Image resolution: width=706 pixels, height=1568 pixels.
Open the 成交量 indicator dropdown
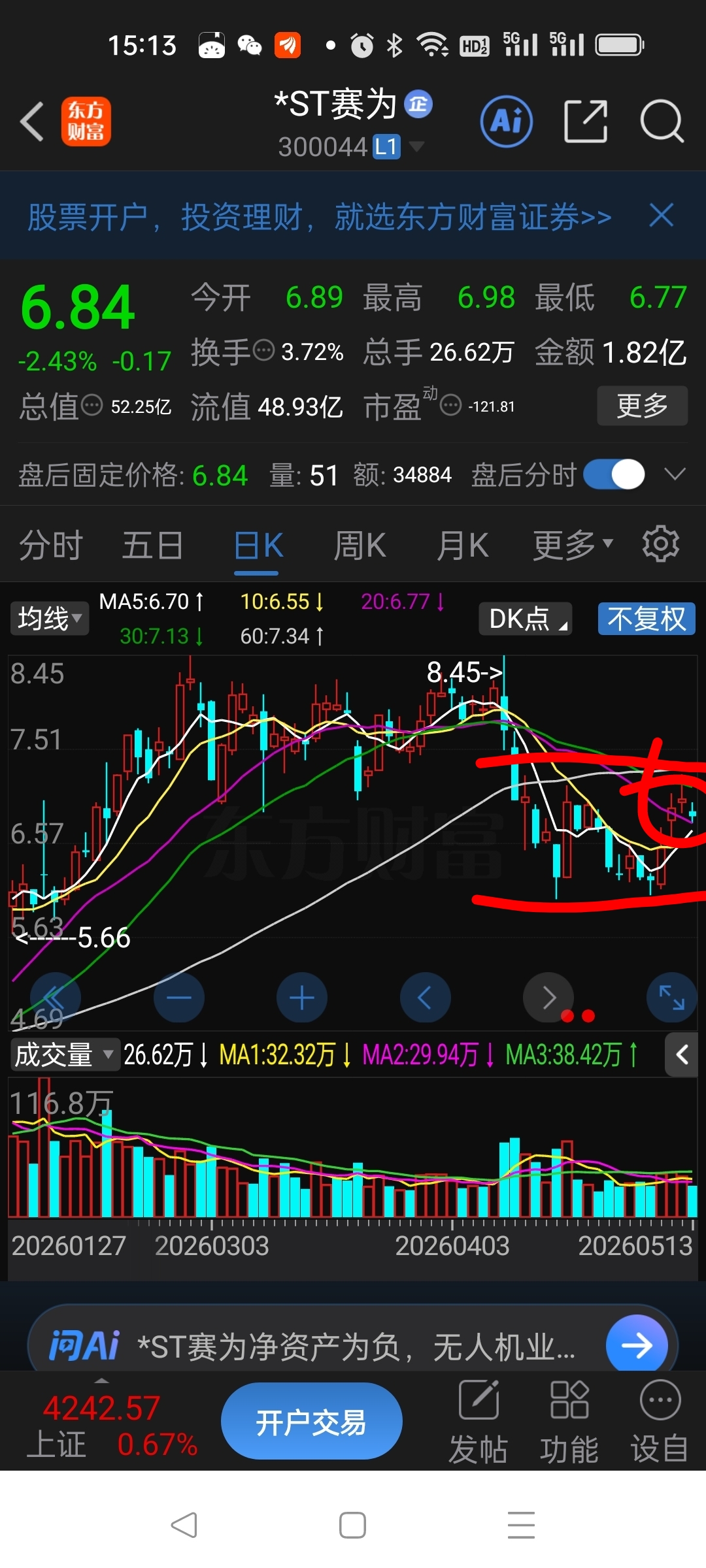(x=65, y=1054)
